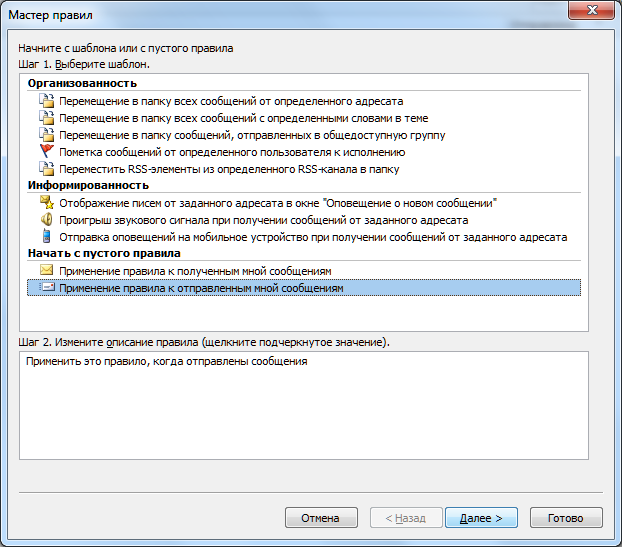The height and width of the screenshot is (547, 622).
Task: Click the "Далее >" button
Action: tap(481, 519)
